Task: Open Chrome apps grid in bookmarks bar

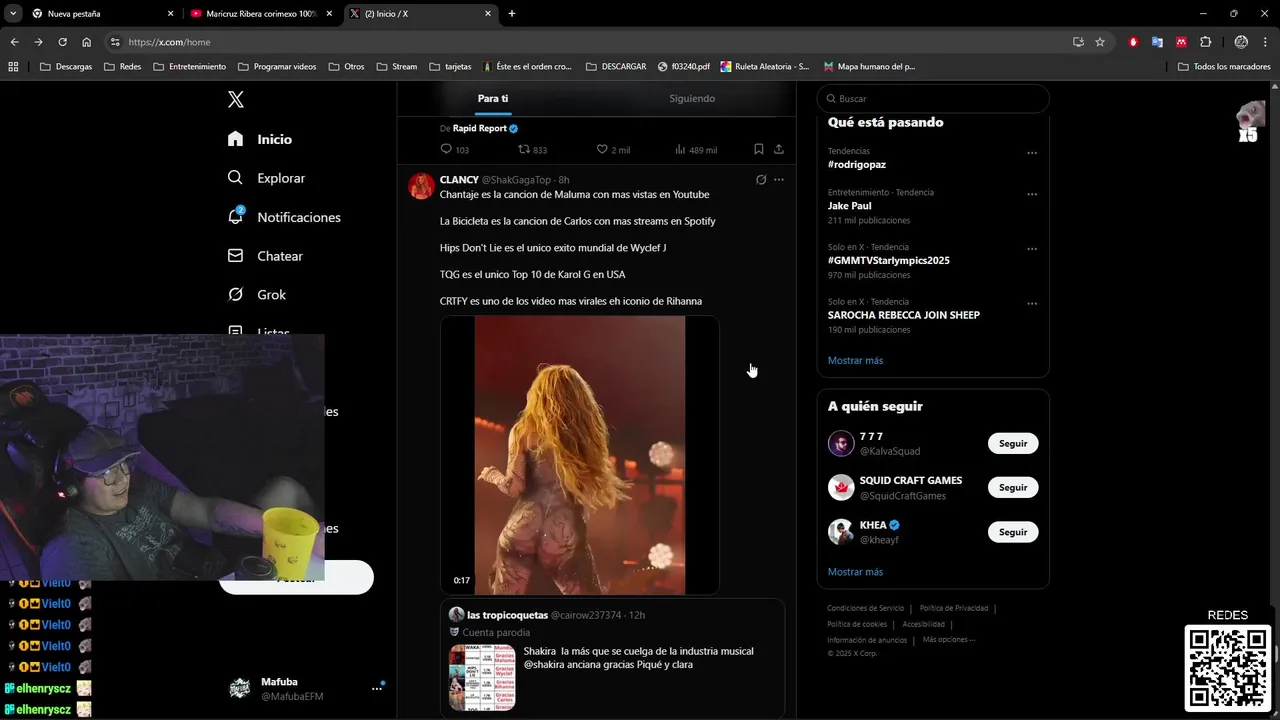Action: (x=13, y=66)
